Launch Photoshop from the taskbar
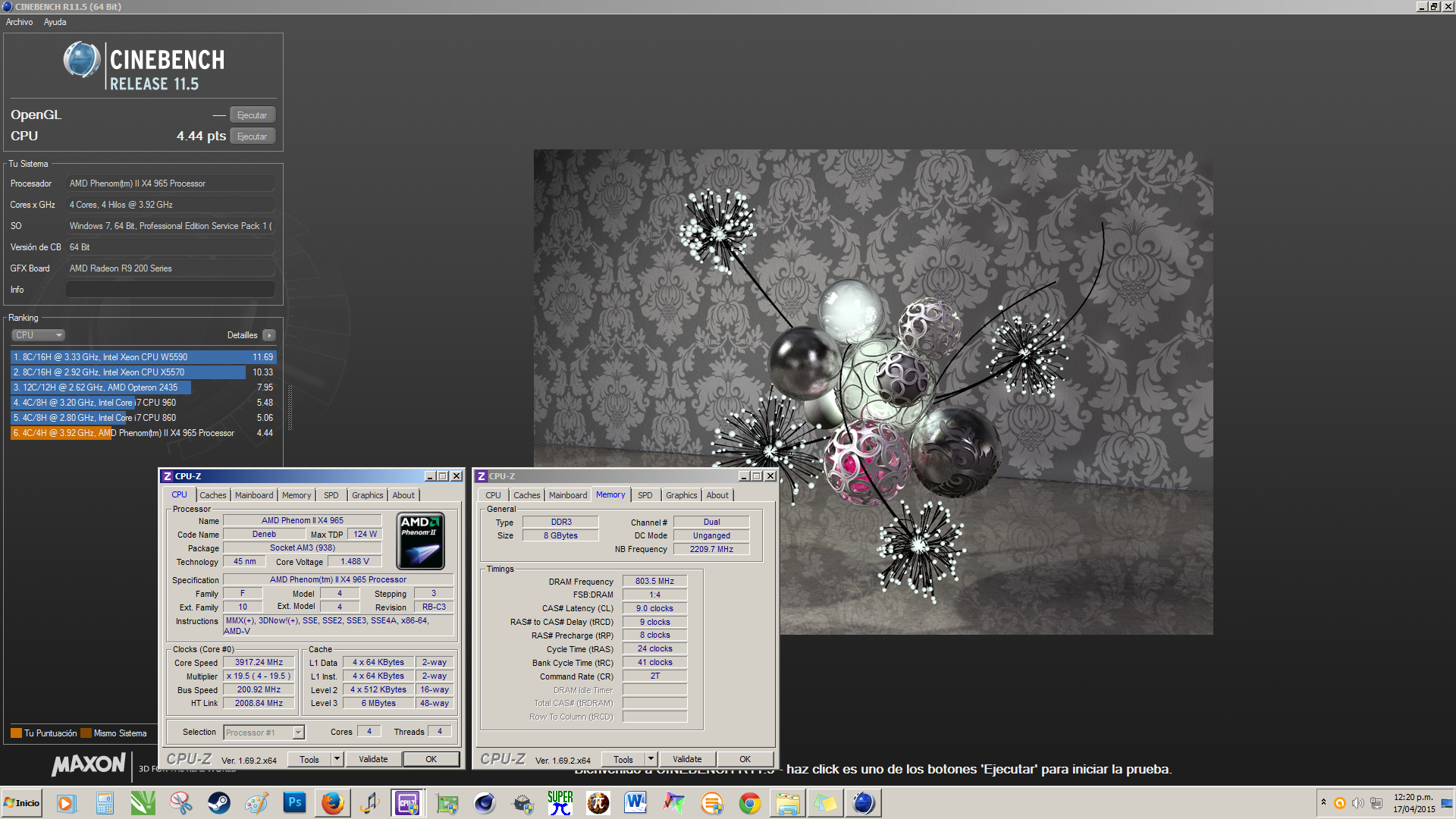Screen dimensions: 1456x819 (294, 803)
